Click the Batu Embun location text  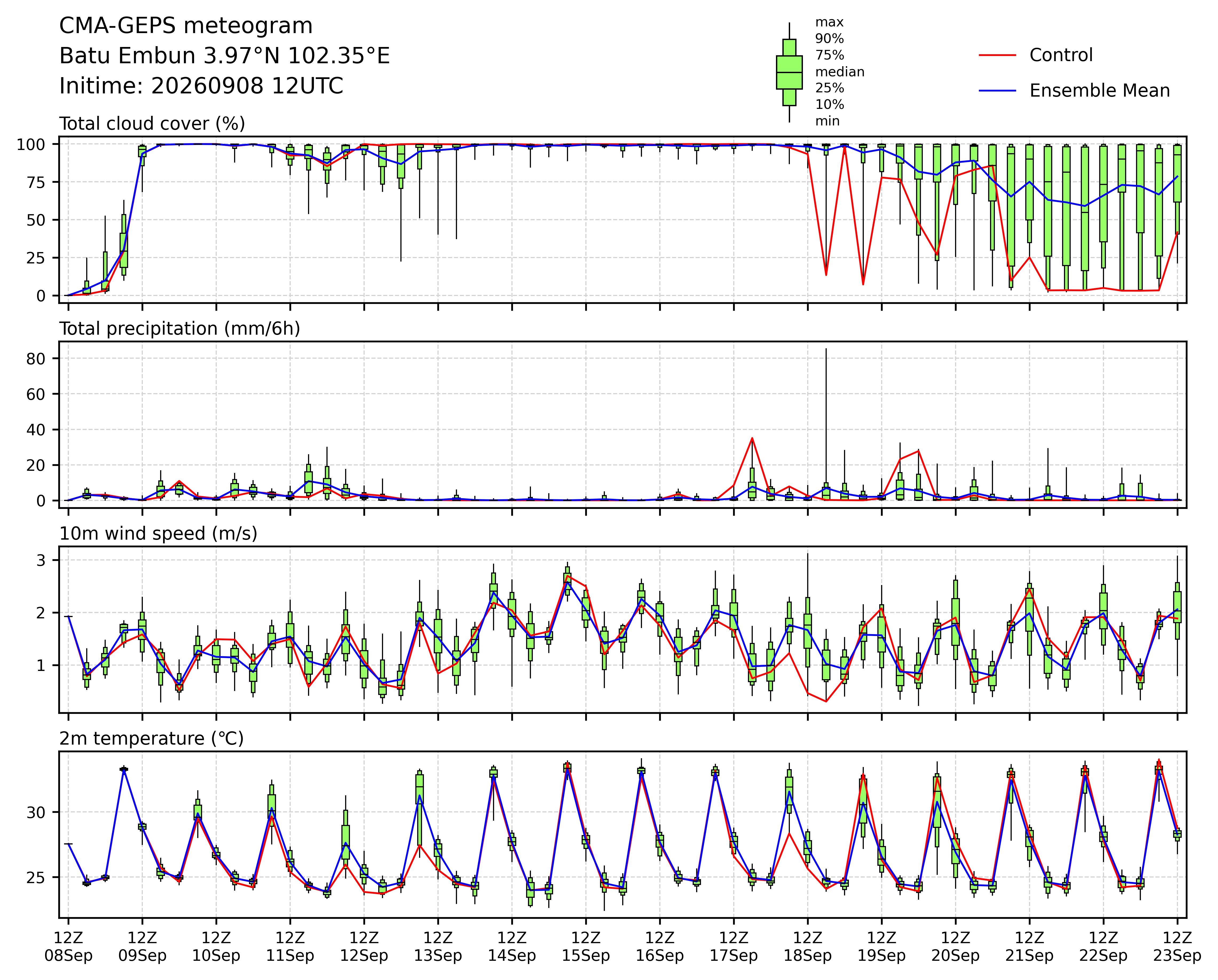224,57
